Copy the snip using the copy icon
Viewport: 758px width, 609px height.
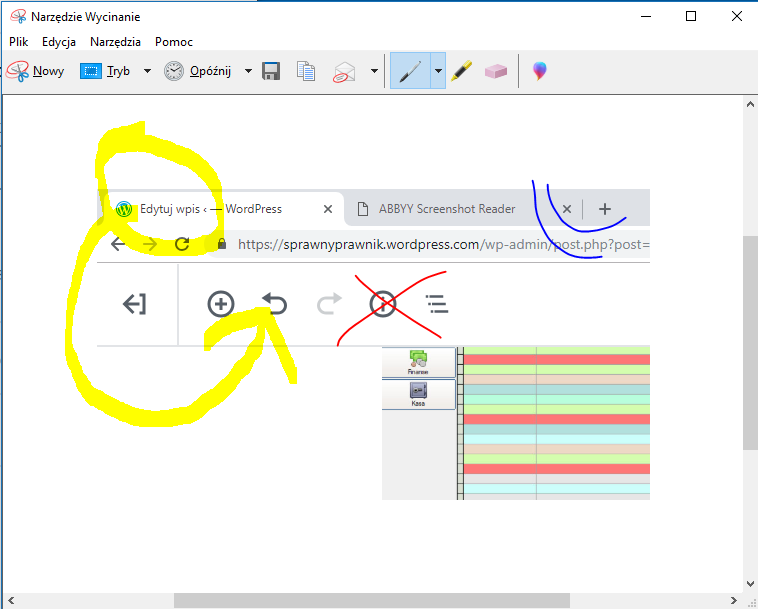[307, 71]
